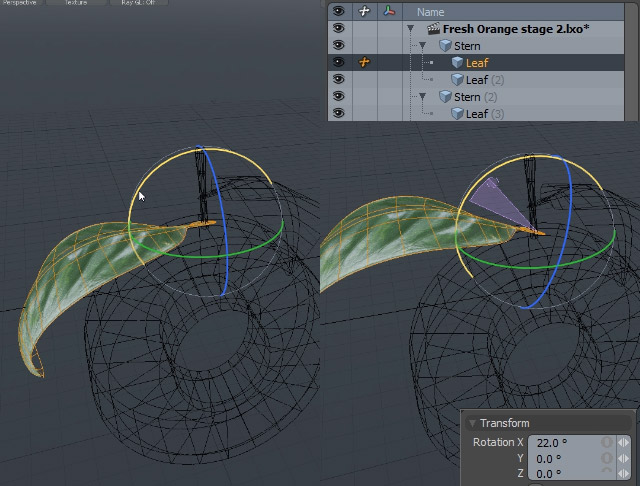
Task: Click the white cross icon in the header
Action: pyautogui.click(x=364, y=11)
